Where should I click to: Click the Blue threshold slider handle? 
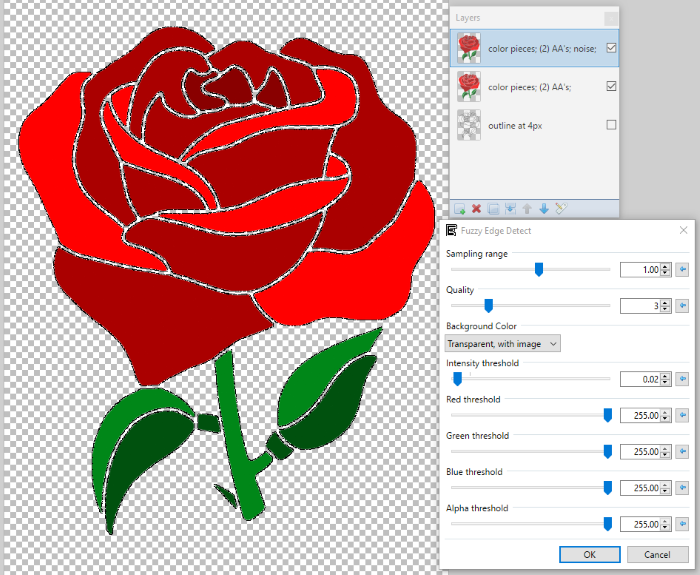[x=608, y=488]
